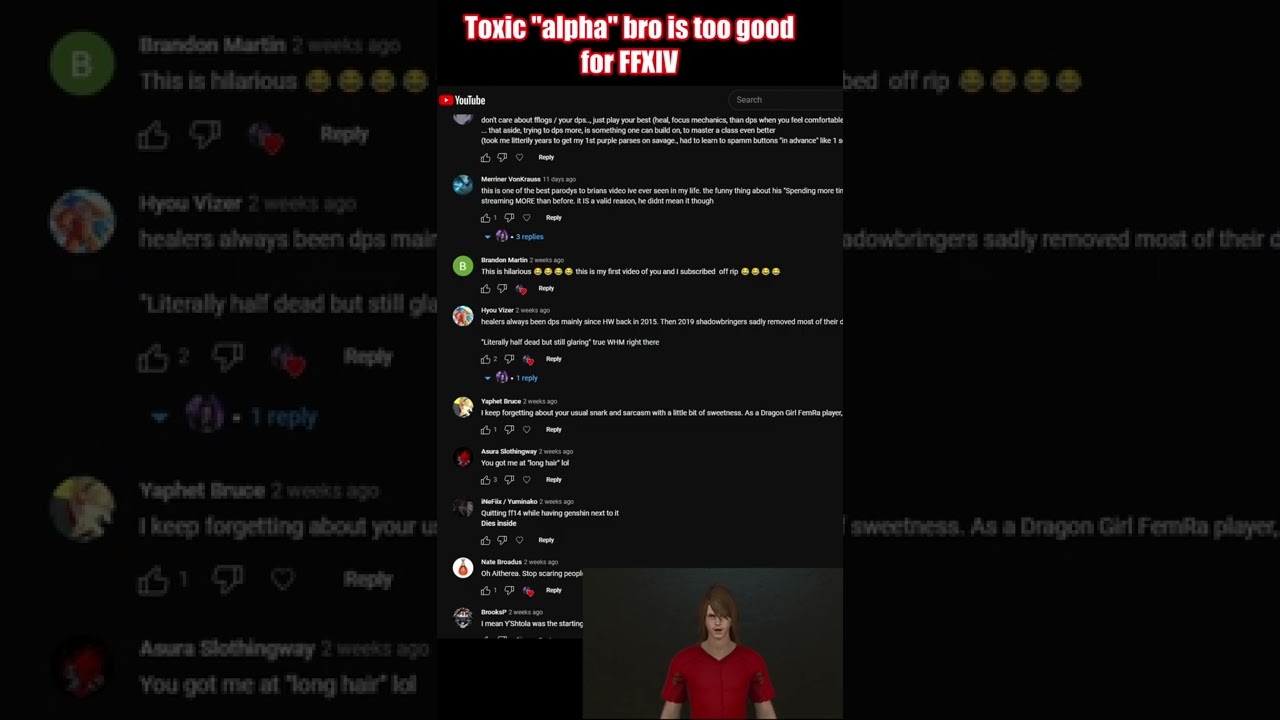Open Hyou Vizer's channel via name
Viewport: 1280px width, 720px height.
[497, 310]
